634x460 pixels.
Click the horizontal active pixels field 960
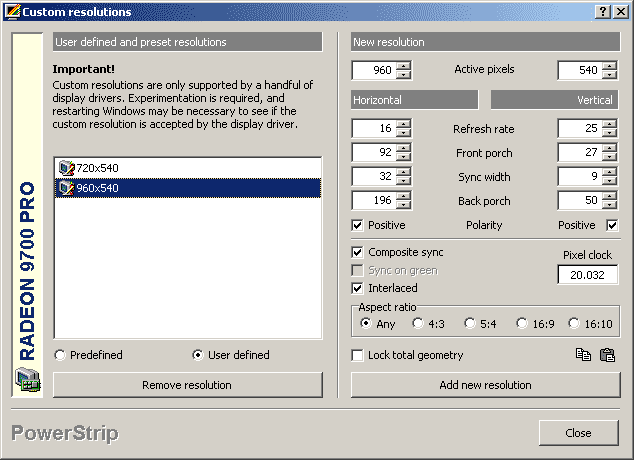click(x=374, y=70)
